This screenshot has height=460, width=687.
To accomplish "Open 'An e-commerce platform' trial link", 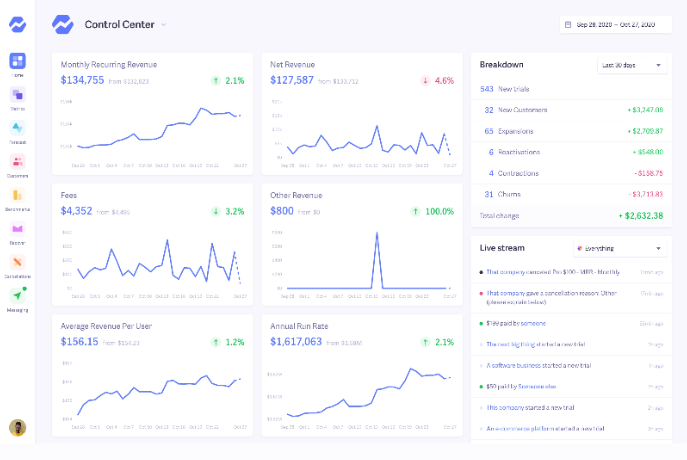I will click(x=521, y=428).
